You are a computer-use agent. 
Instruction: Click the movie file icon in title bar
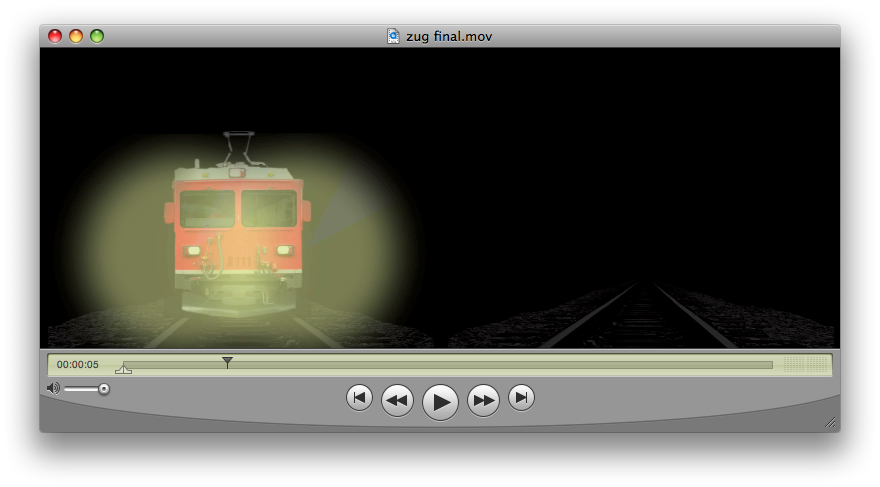pos(394,36)
